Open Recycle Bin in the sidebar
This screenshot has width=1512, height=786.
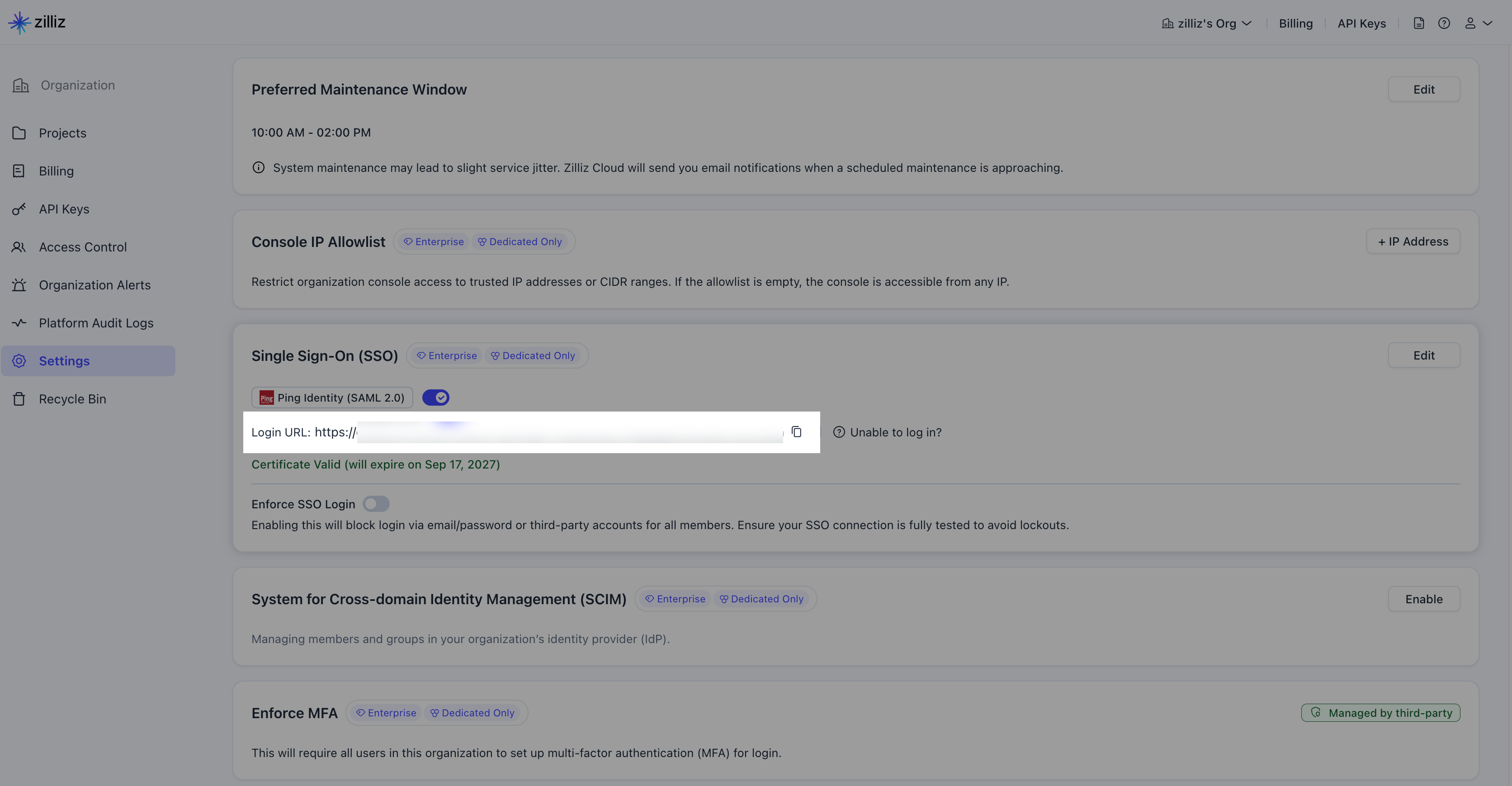pos(88,399)
